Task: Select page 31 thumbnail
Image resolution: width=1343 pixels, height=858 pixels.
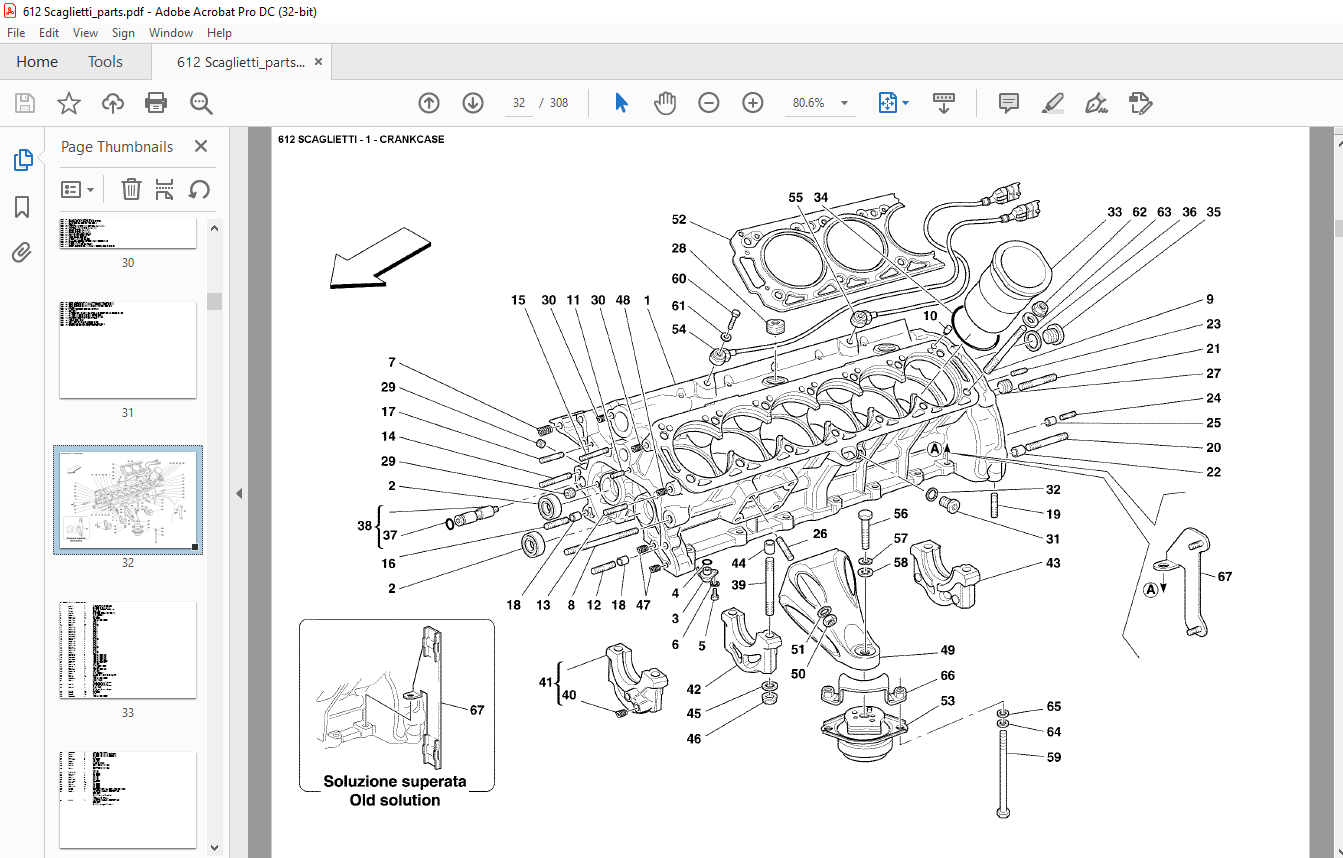Action: click(x=128, y=348)
